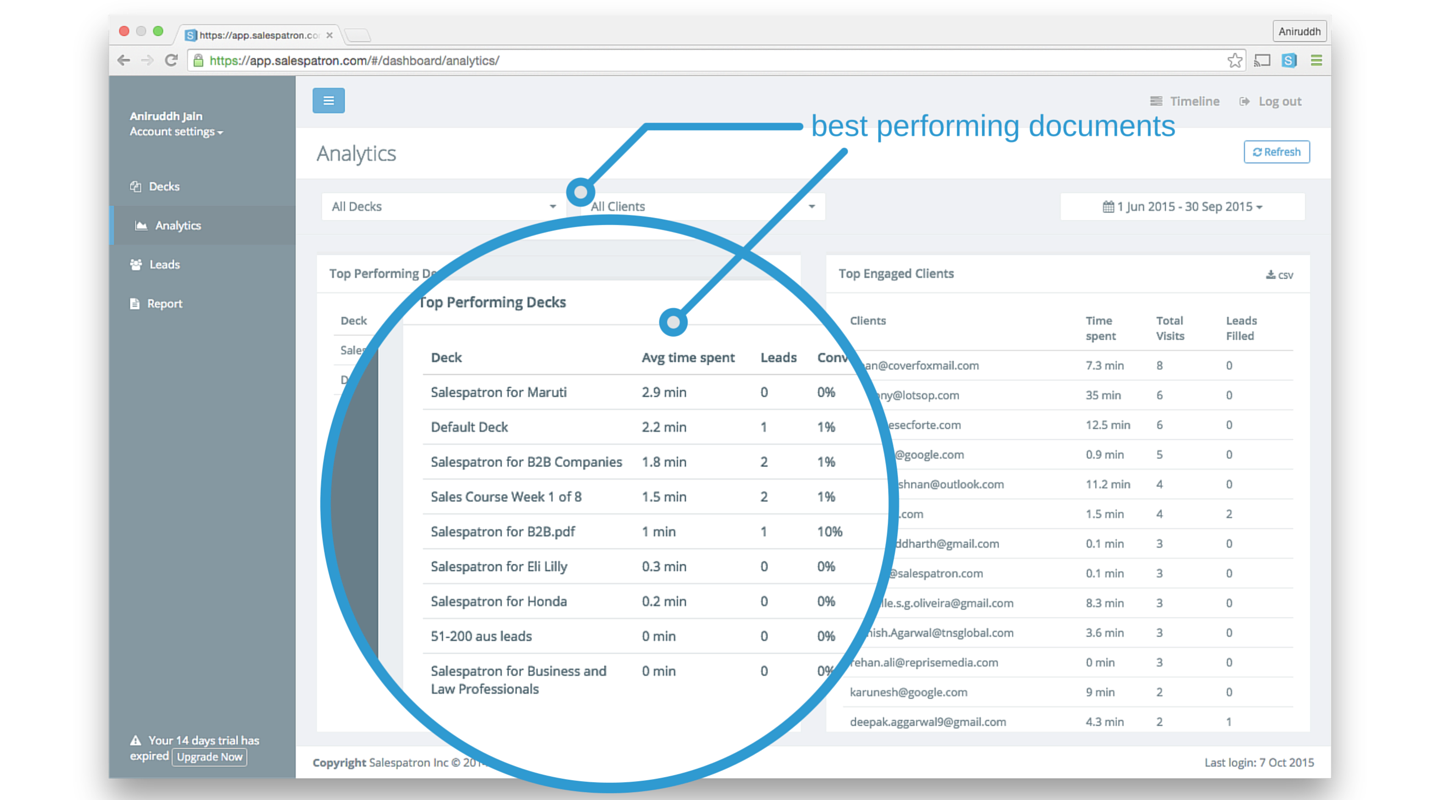Click the Refresh button

pos(1276,152)
